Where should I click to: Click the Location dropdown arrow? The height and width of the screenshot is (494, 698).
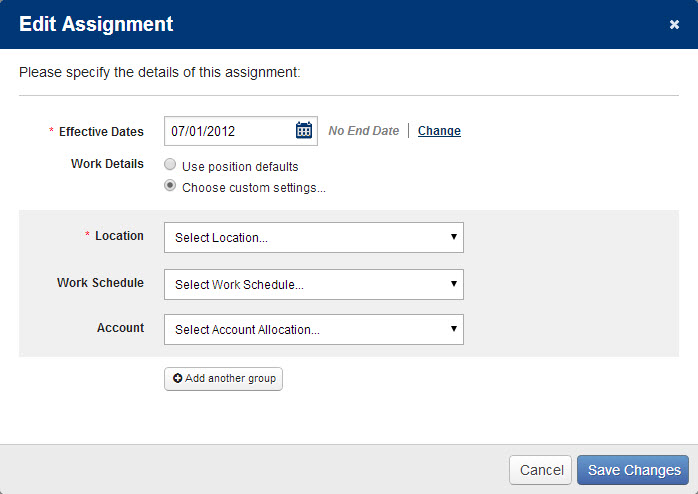coord(454,237)
